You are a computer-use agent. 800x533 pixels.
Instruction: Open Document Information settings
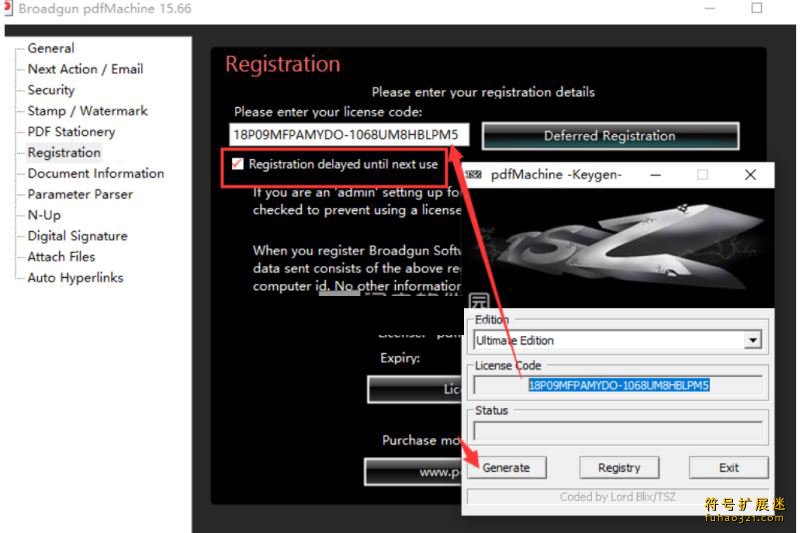(x=95, y=173)
